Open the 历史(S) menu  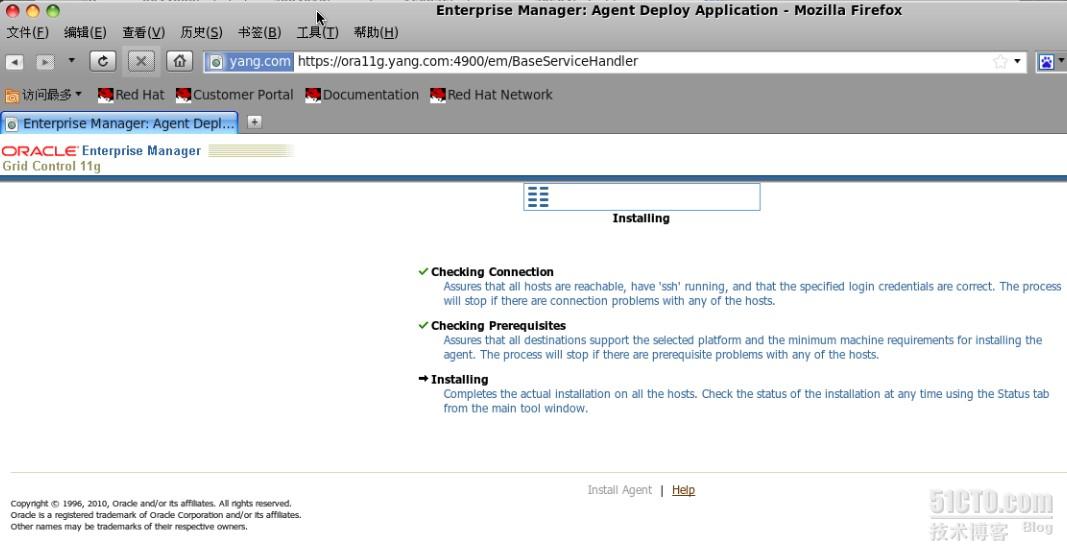pos(201,33)
